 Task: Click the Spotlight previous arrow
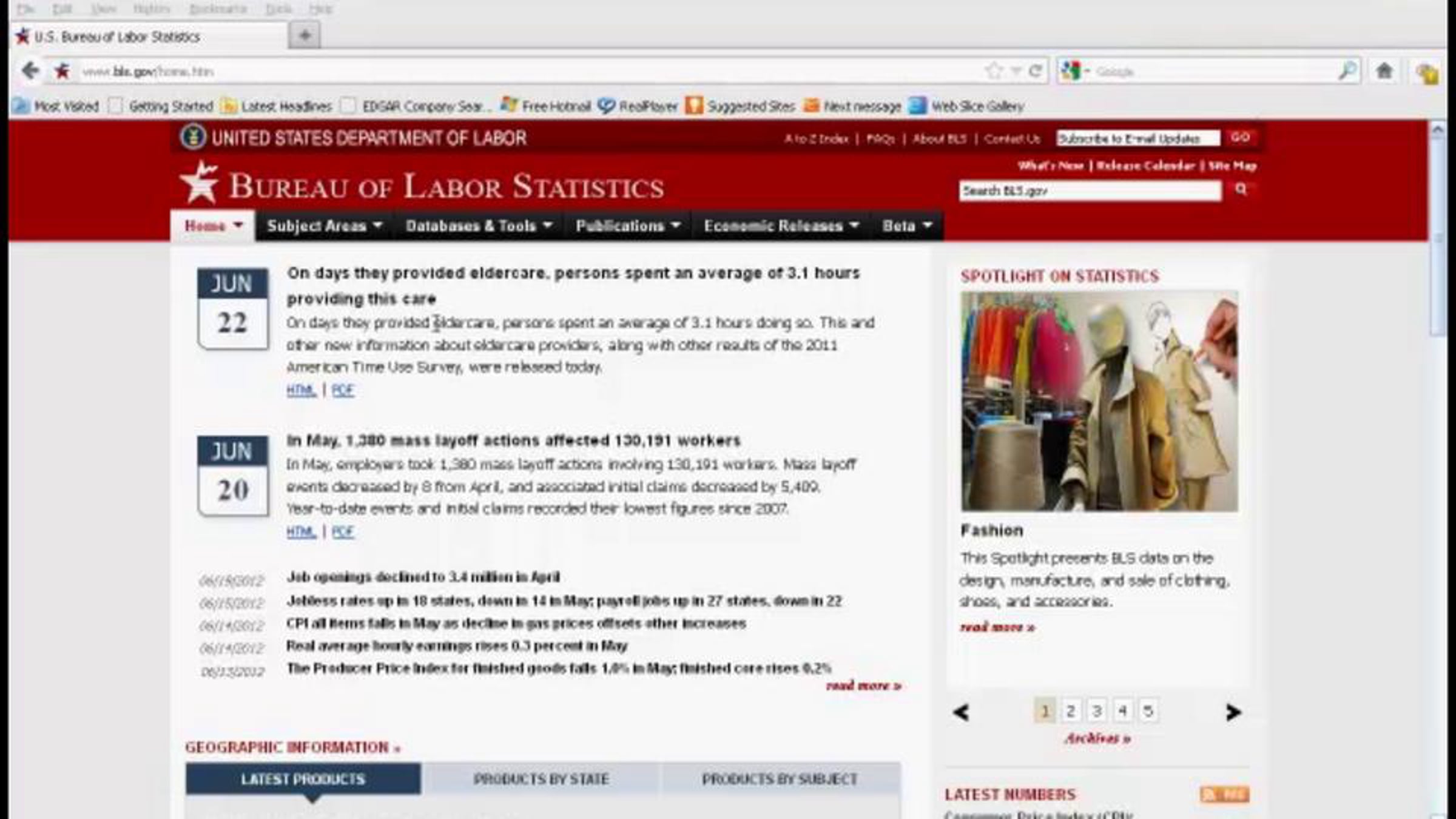pos(961,712)
